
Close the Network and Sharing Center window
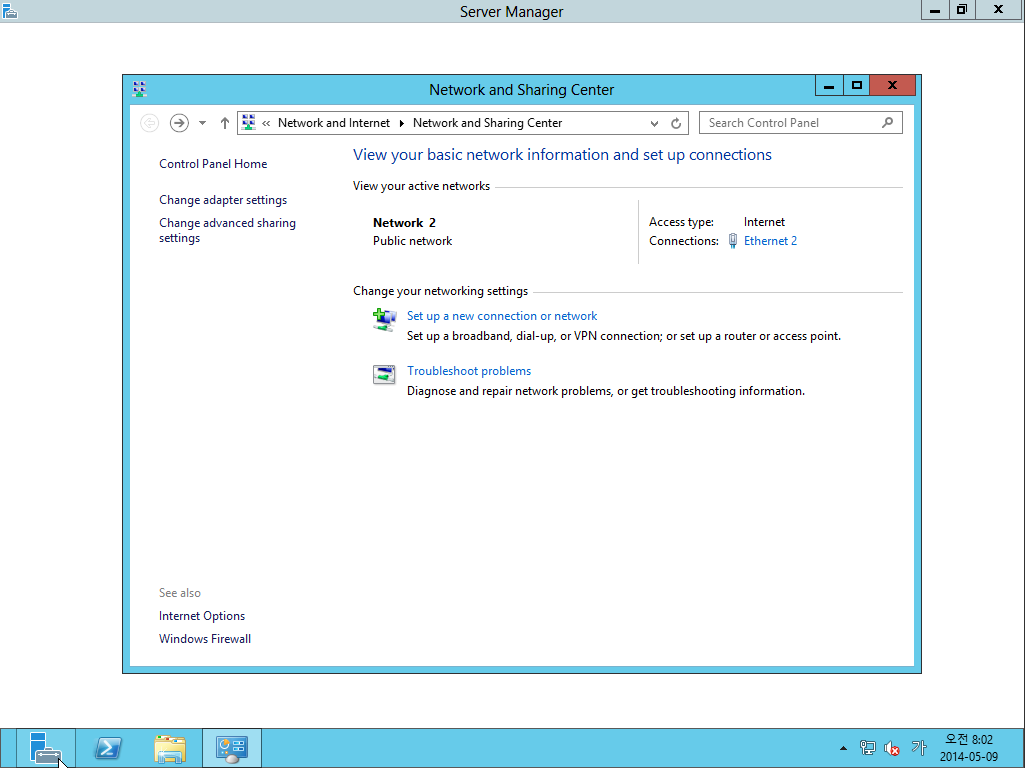[x=892, y=86]
